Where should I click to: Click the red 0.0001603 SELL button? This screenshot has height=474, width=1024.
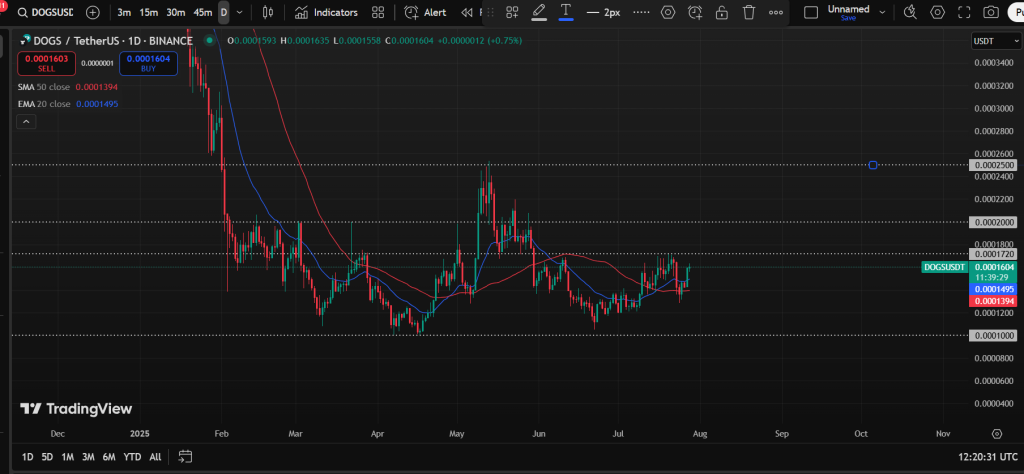[46, 63]
